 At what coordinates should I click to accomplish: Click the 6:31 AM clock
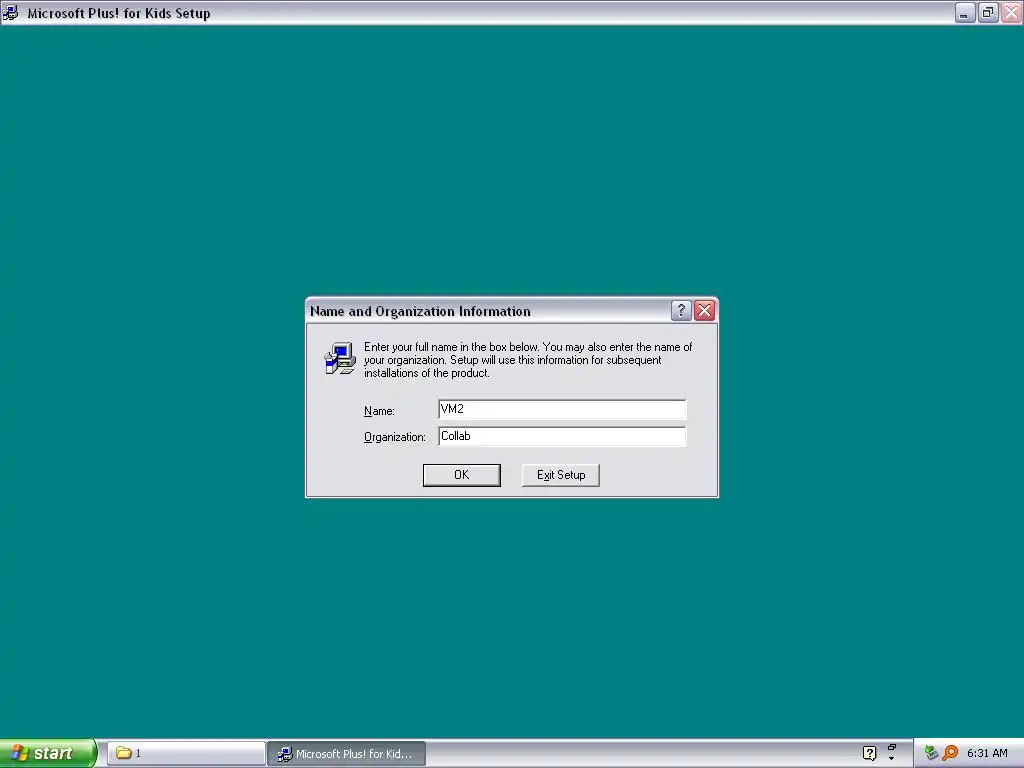987,753
